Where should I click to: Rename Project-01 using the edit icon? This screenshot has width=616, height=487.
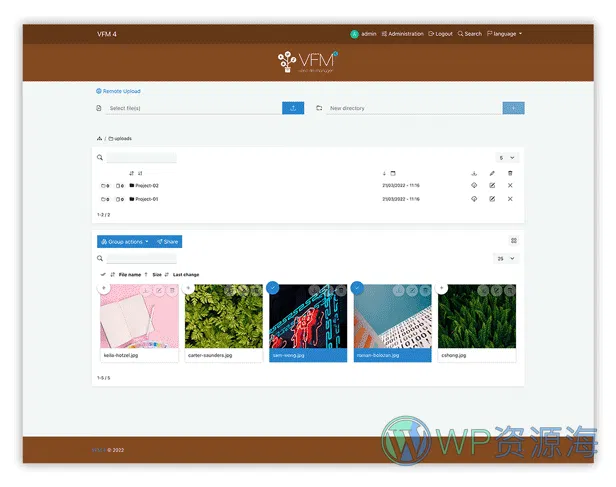click(492, 199)
